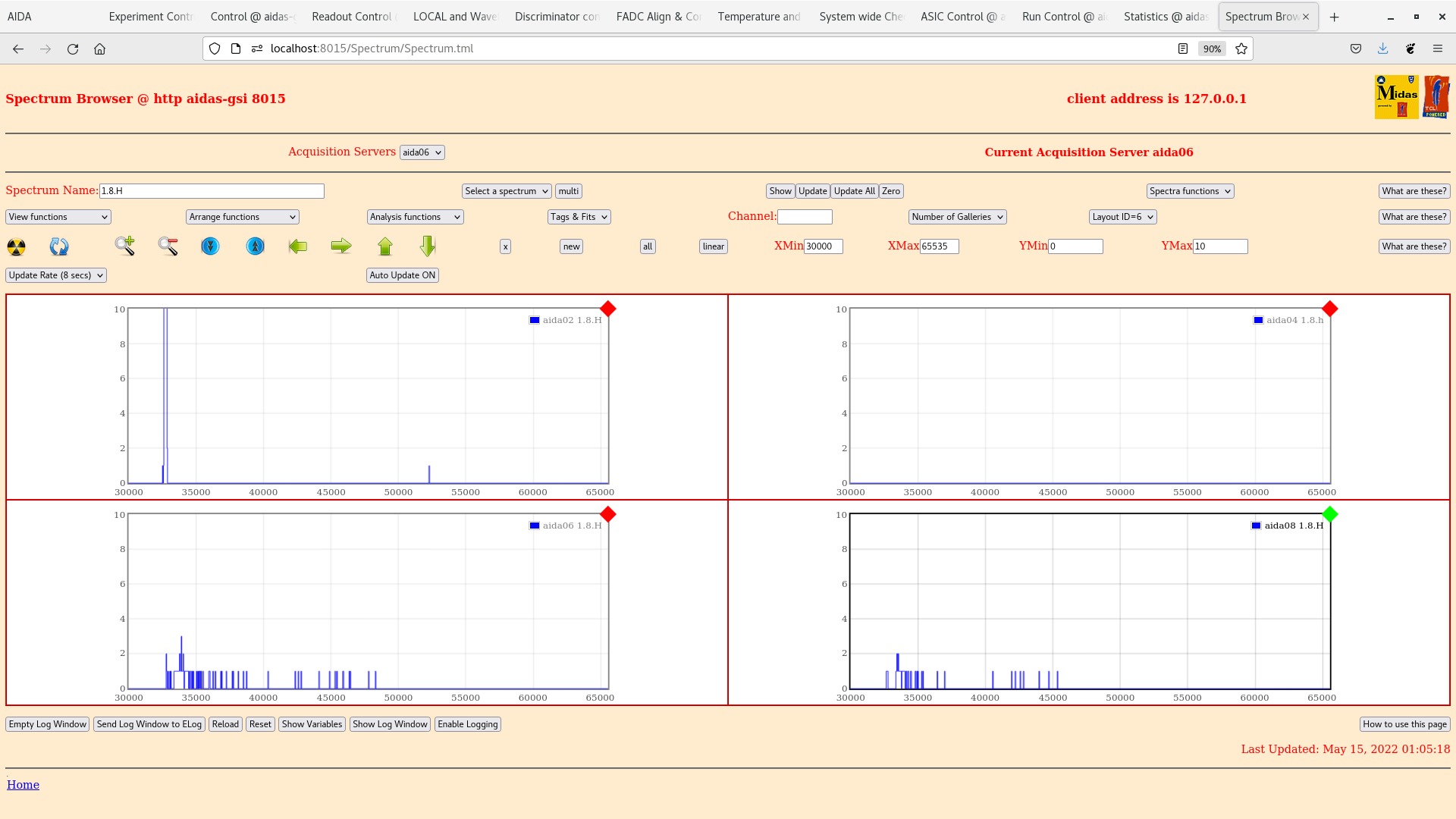
Task: Click the XMin input field
Action: click(x=823, y=246)
